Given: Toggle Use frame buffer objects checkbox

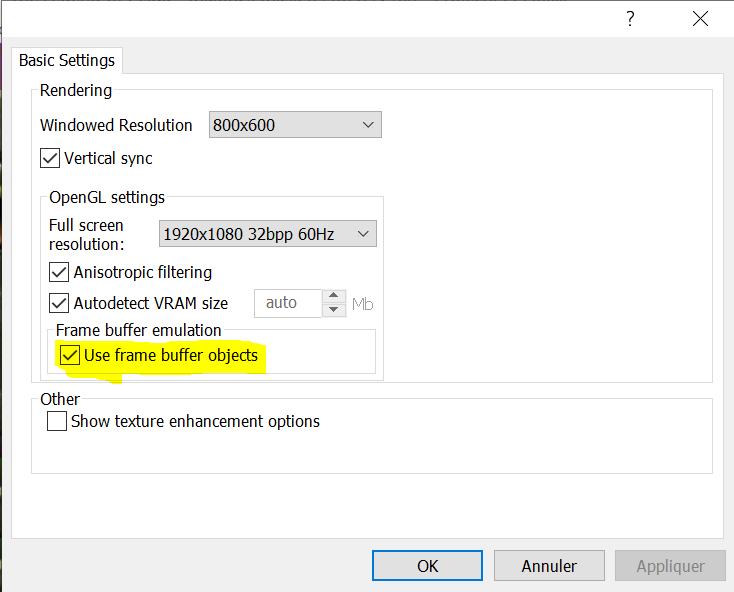Looking at the screenshot, I should point(70,355).
